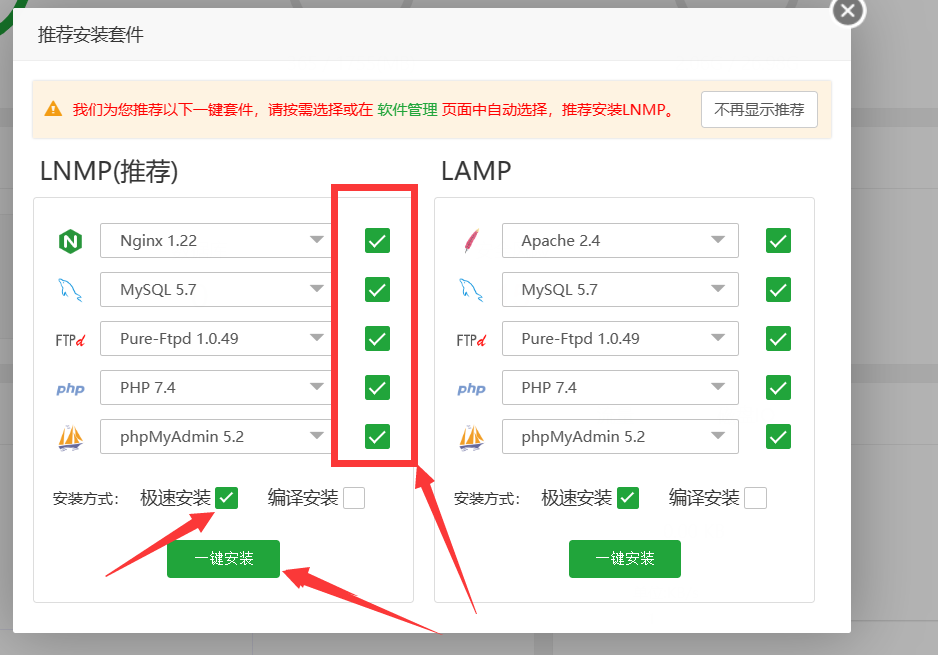Click the MySQL dolphin icon in LNMP
938x655 pixels.
point(70,290)
